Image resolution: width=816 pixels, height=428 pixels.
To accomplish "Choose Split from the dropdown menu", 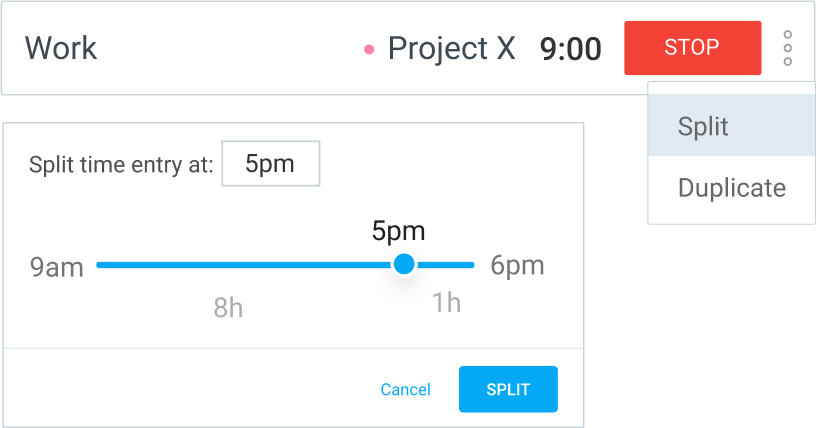I will click(703, 127).
